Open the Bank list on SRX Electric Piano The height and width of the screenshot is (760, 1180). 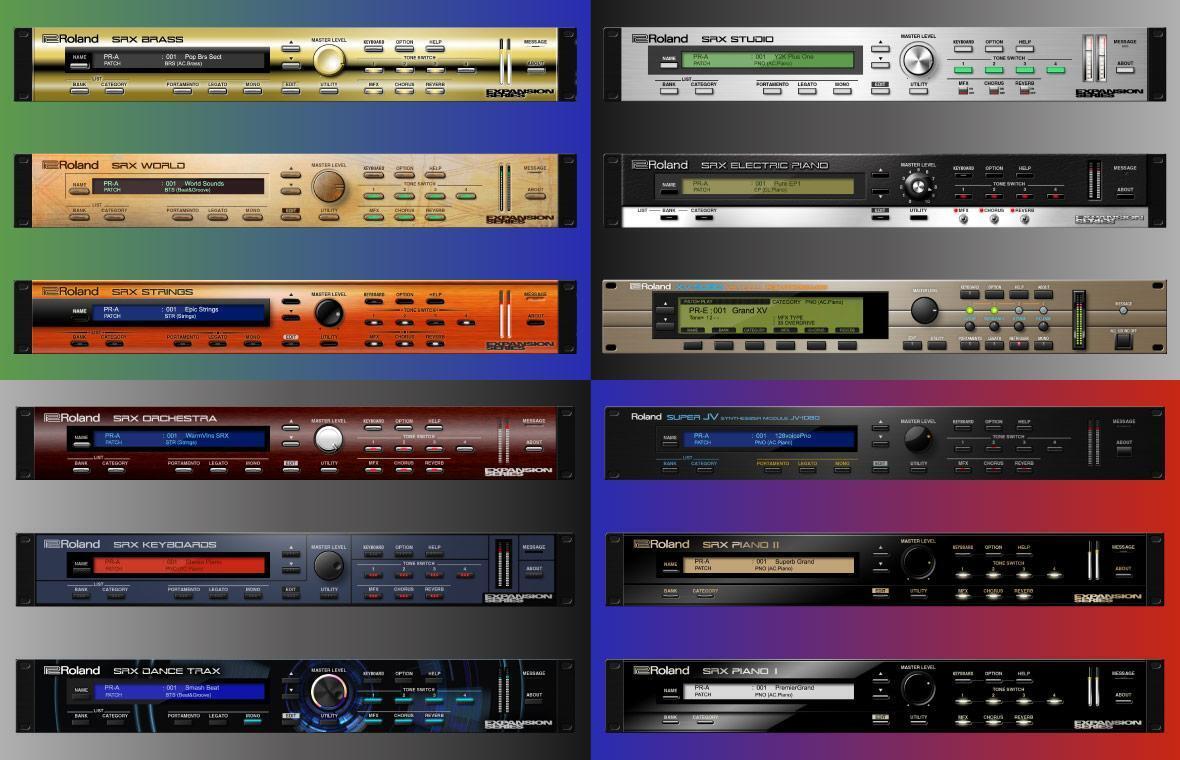point(669,218)
